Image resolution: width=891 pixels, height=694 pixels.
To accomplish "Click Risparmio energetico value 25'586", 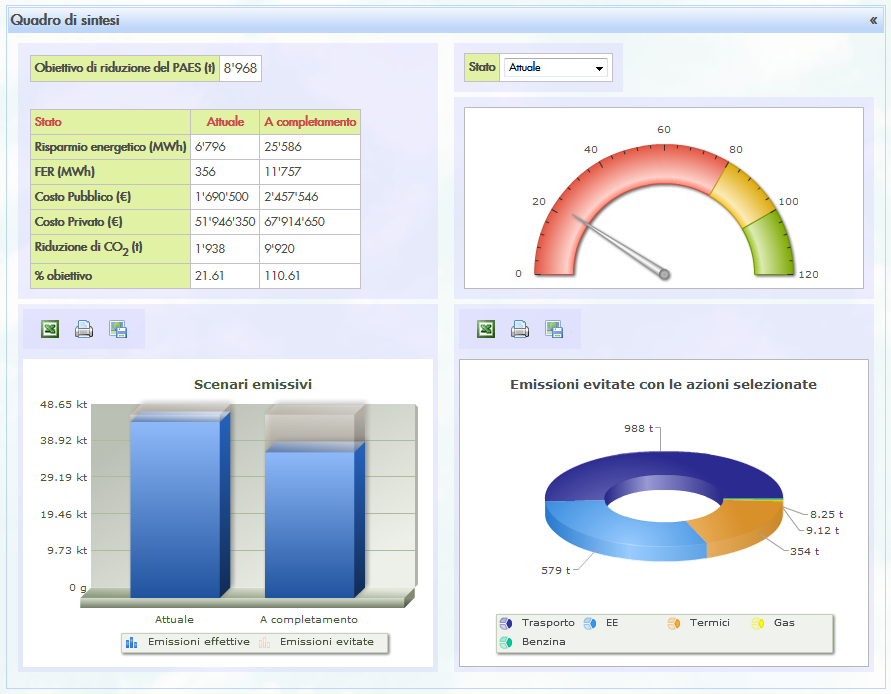I will [x=310, y=147].
